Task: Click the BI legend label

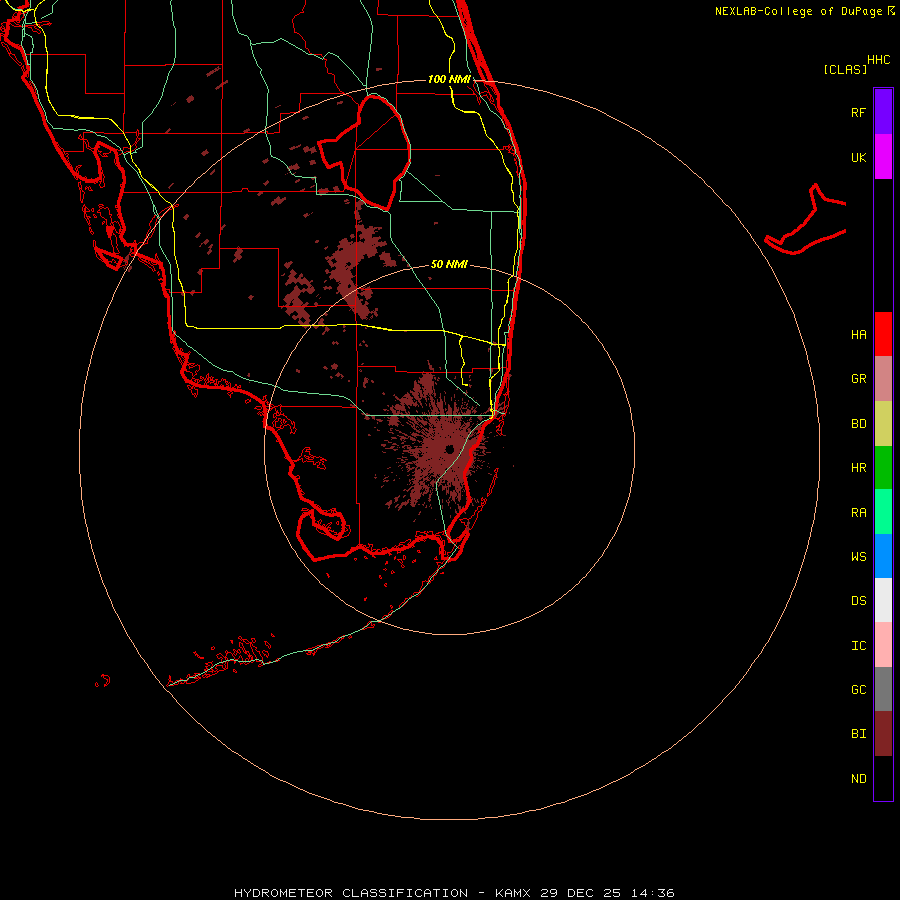Action: (x=858, y=734)
